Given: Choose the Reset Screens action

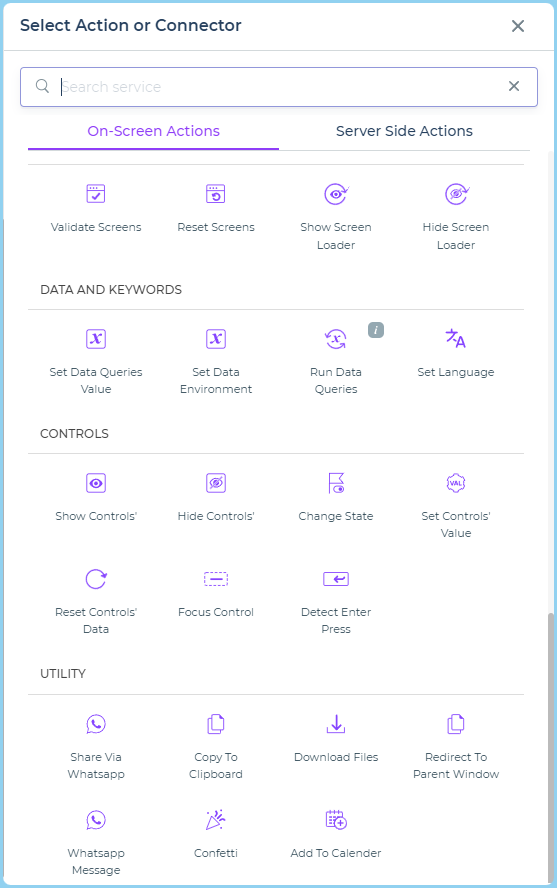Looking at the screenshot, I should tap(216, 194).
